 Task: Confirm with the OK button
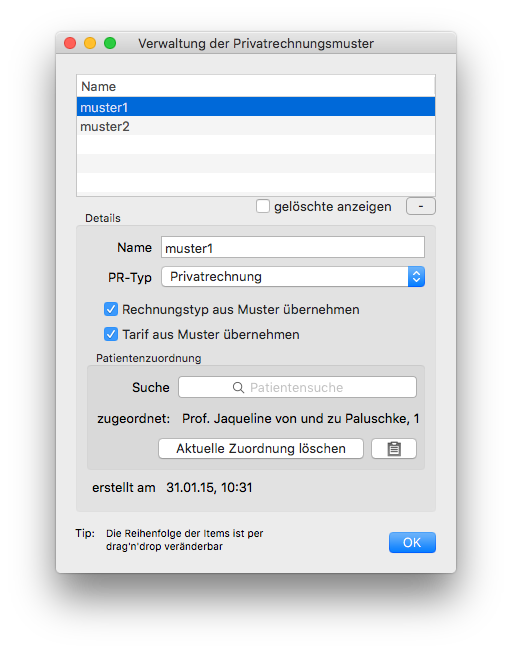[412, 542]
